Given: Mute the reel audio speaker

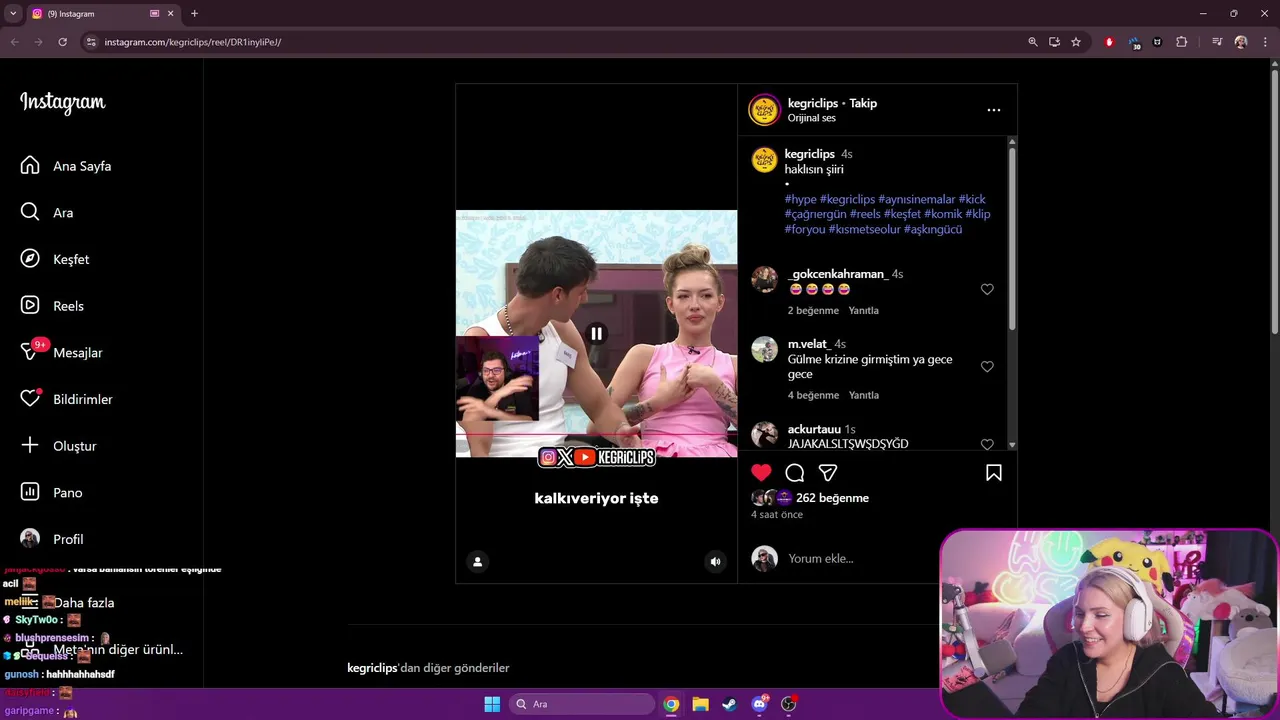Looking at the screenshot, I should (x=715, y=562).
